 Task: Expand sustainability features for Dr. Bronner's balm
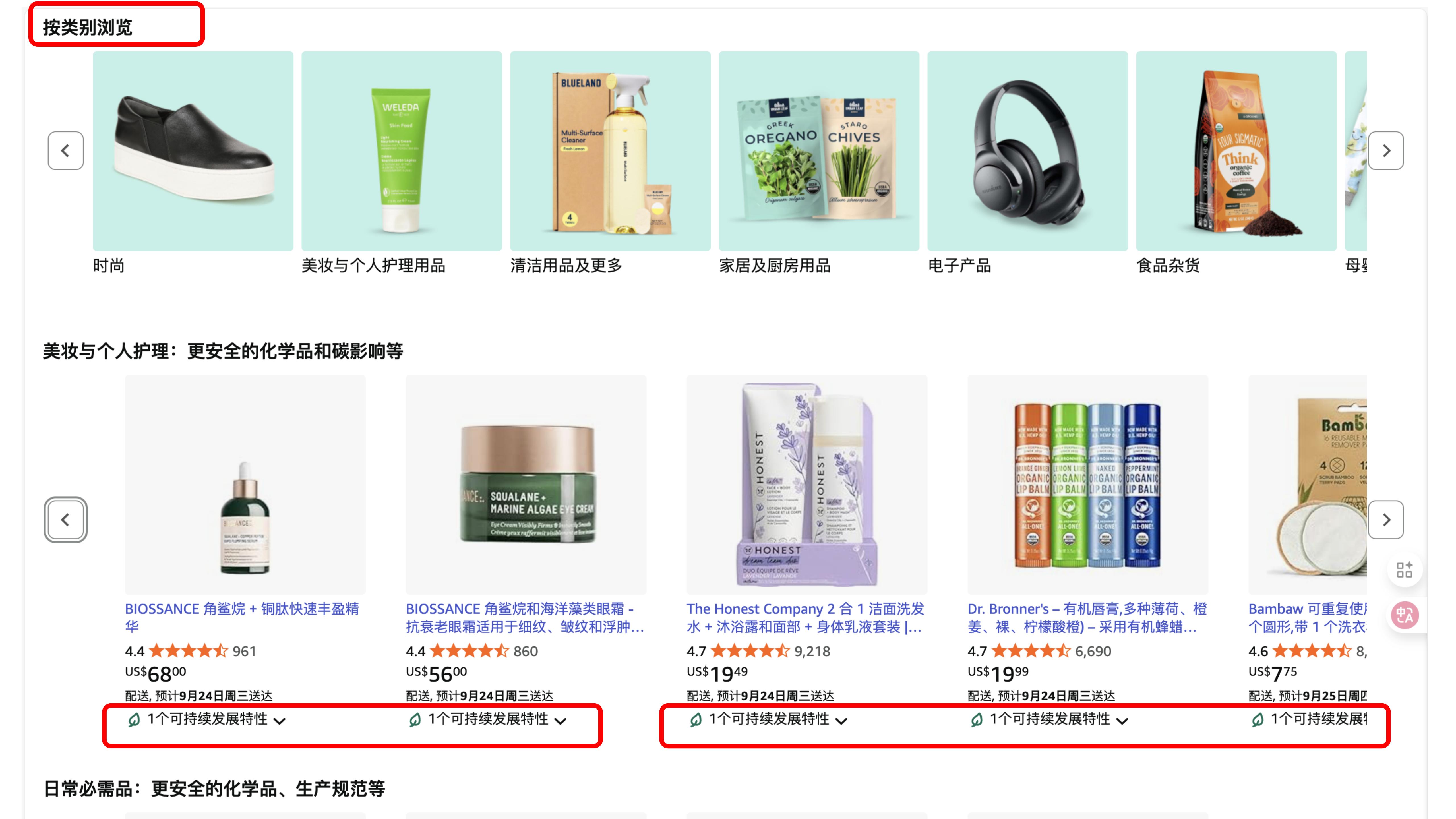(1049, 719)
